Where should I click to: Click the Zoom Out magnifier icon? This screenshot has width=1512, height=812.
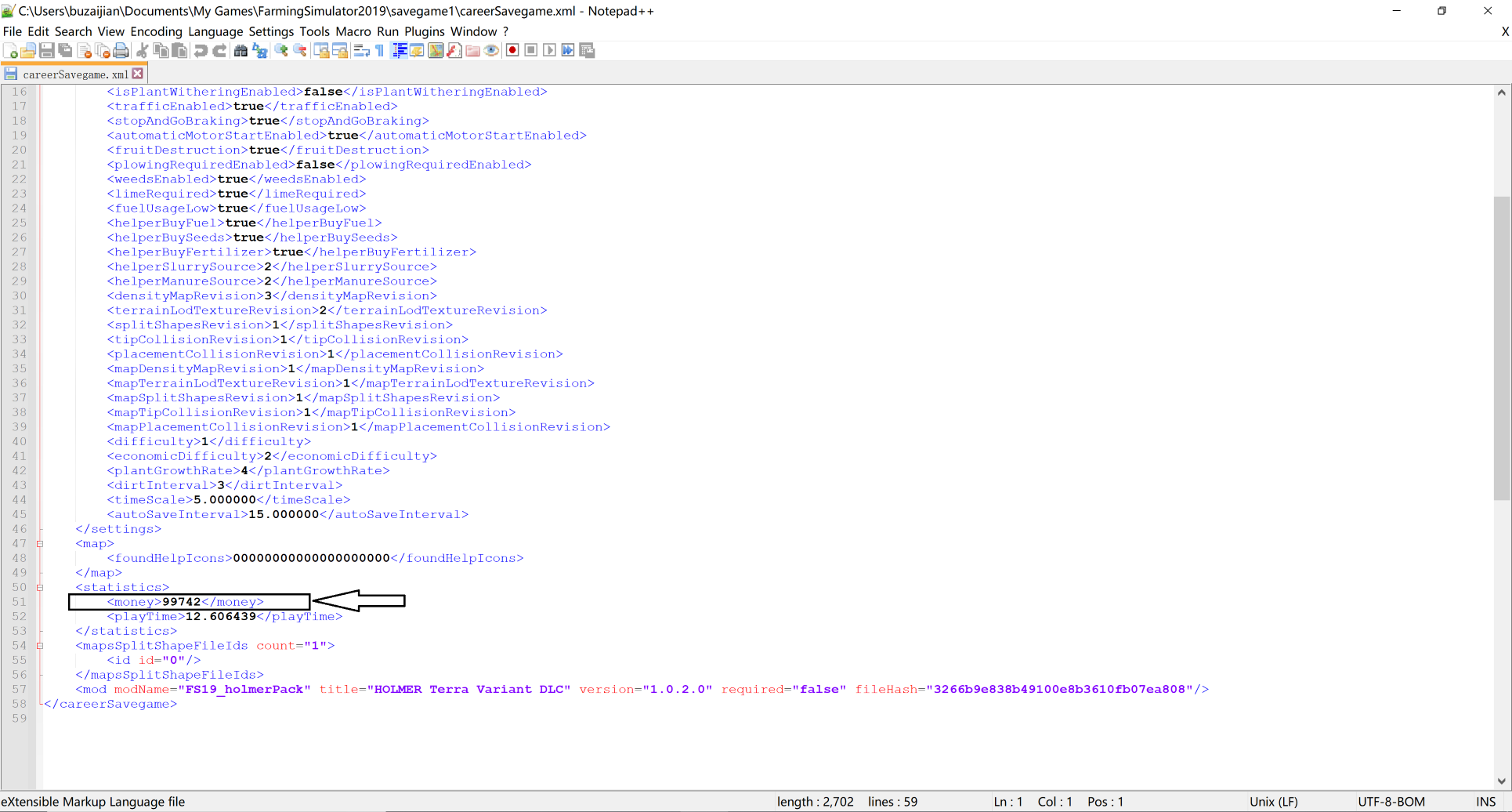click(x=300, y=51)
